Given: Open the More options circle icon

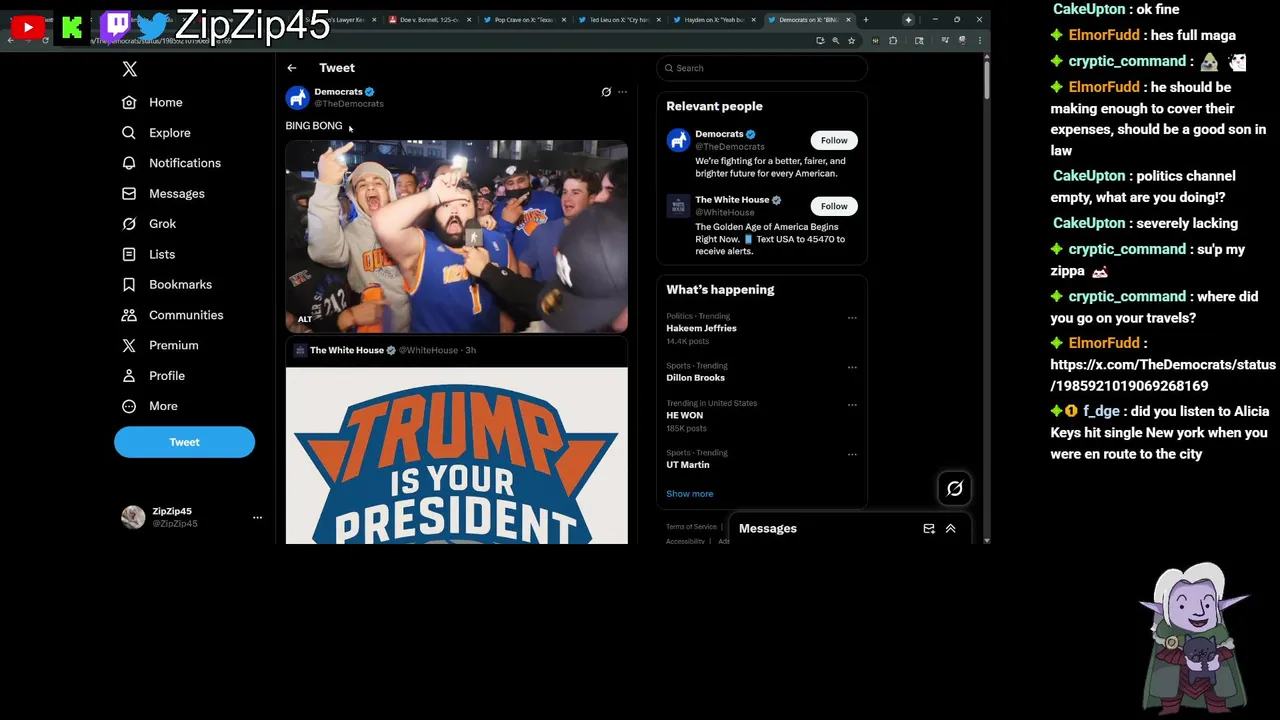Looking at the screenshot, I should [x=129, y=406].
